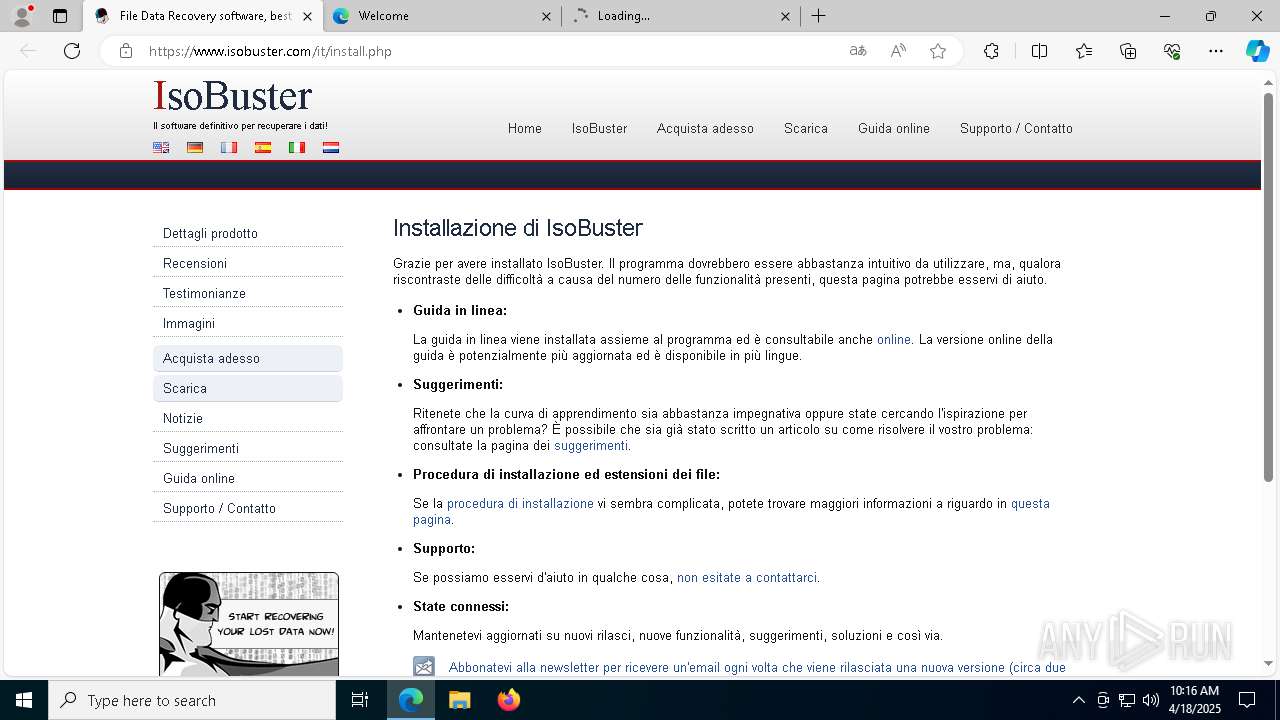Click the newsletter envelope icon
The height and width of the screenshot is (720, 1280).
click(x=424, y=667)
